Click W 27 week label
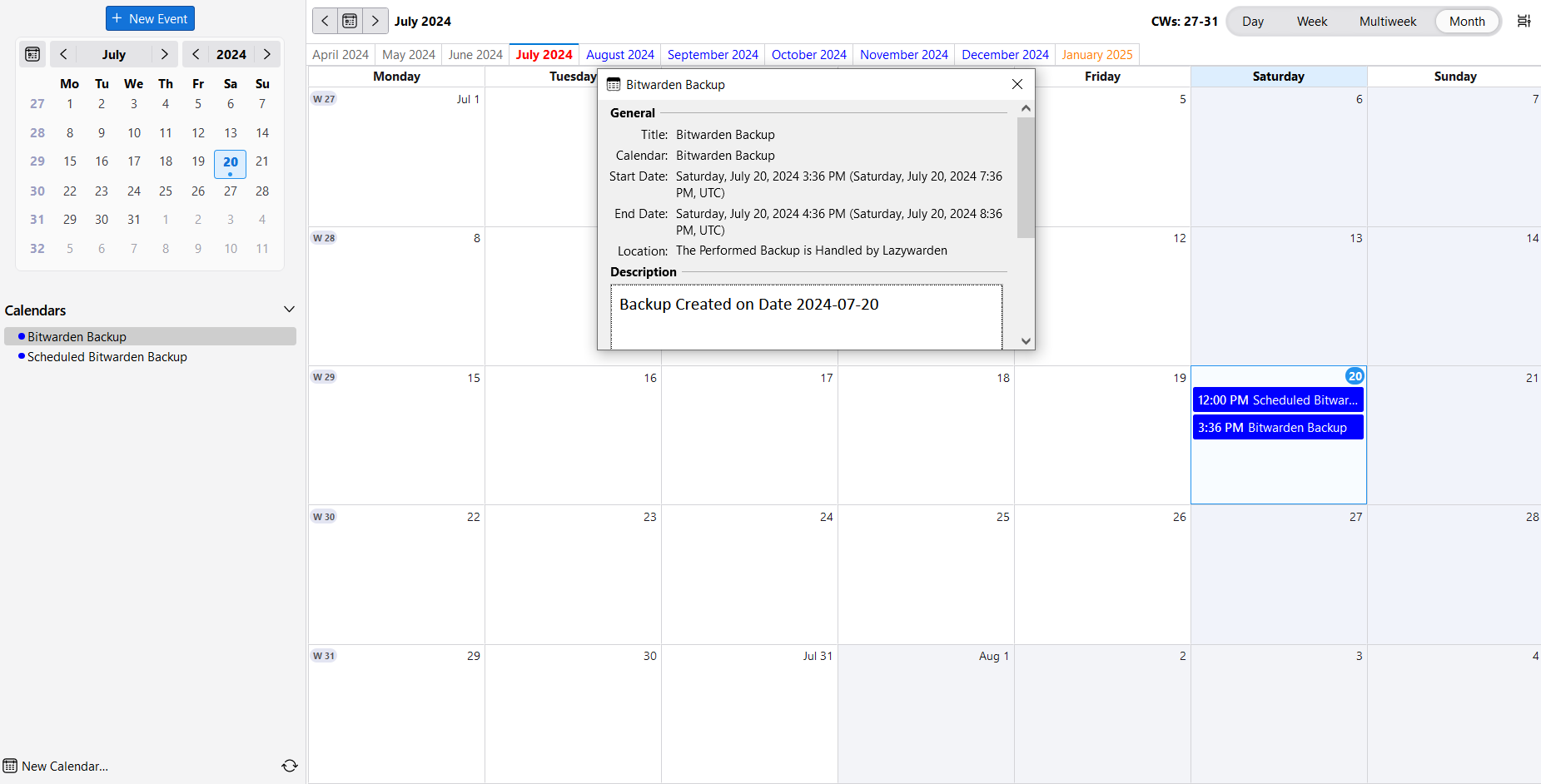 (324, 99)
